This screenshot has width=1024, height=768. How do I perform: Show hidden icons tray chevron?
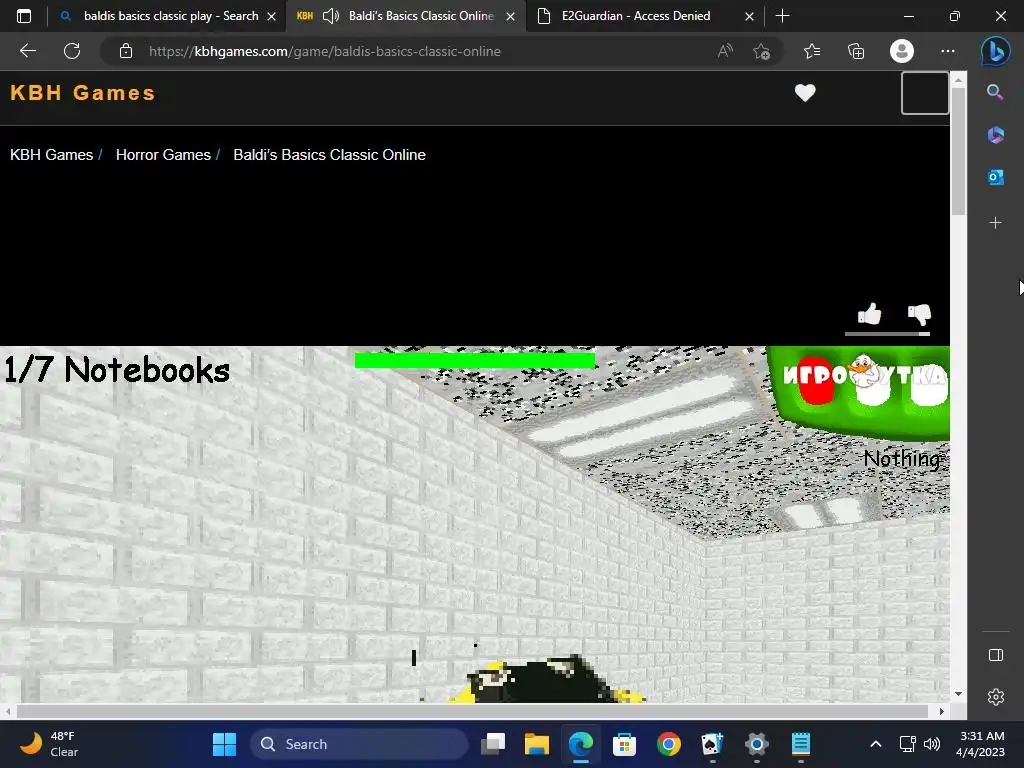(876, 744)
